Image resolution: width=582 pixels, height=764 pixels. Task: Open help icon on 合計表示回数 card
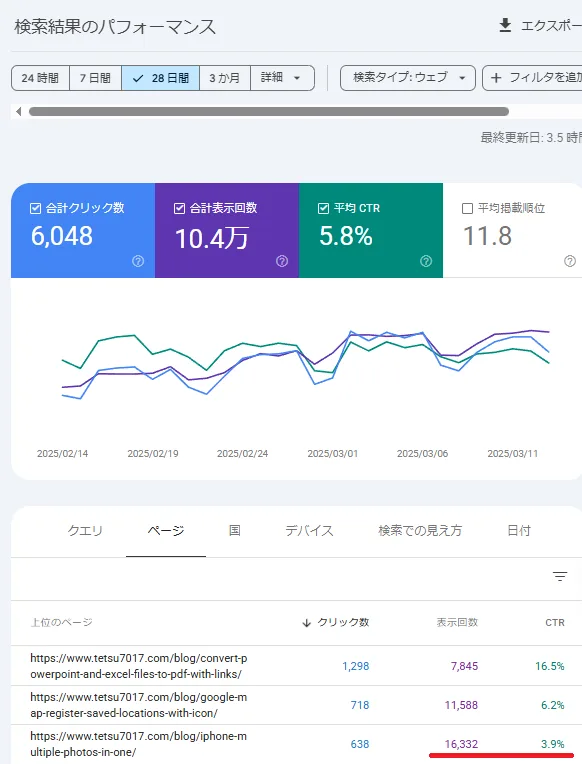tap(282, 262)
